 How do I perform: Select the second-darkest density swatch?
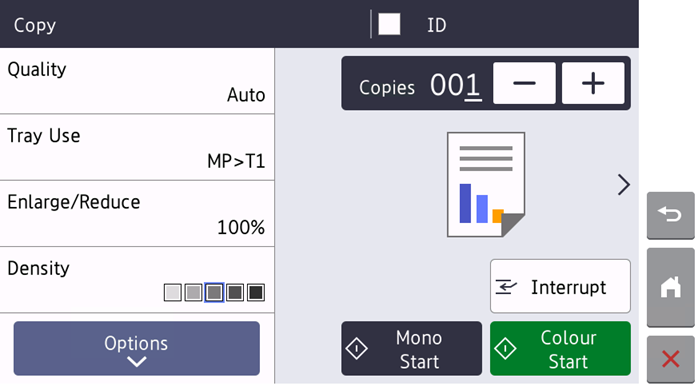tap(235, 293)
